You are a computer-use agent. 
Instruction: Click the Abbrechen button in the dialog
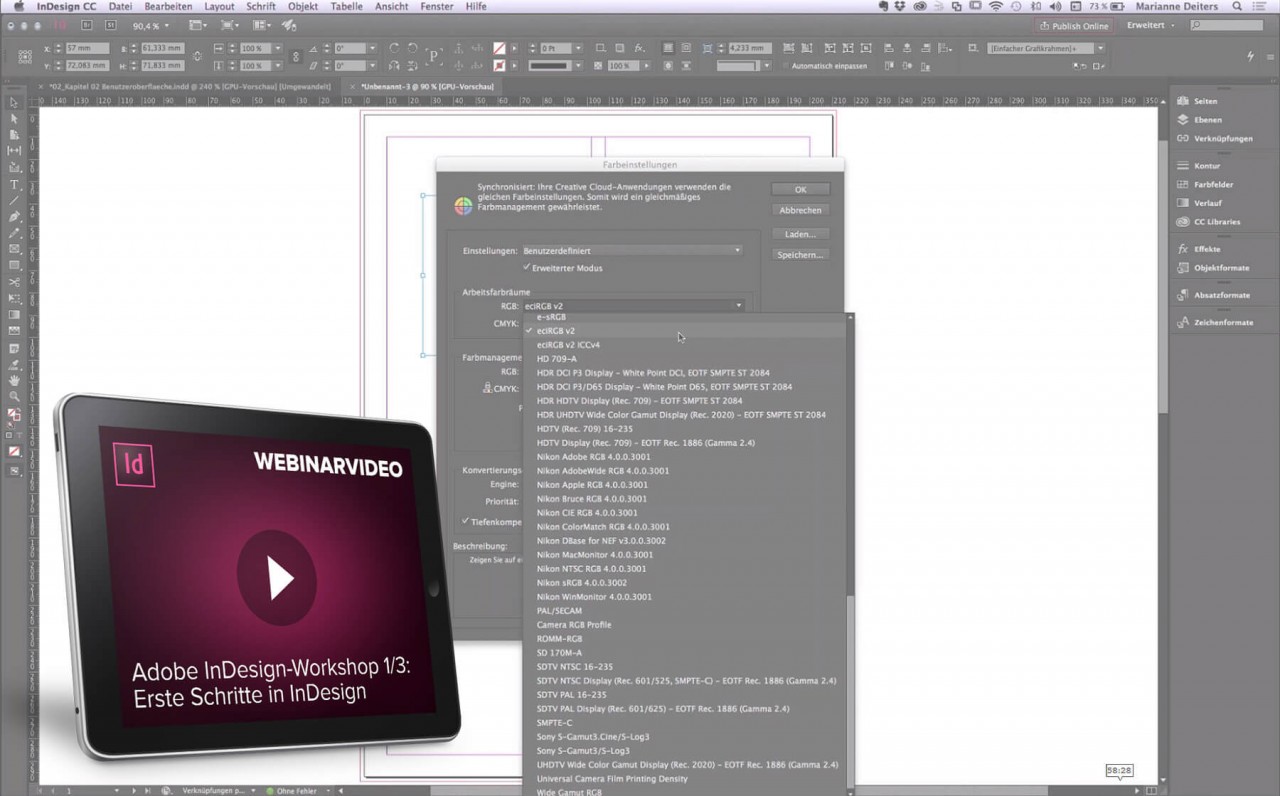800,210
